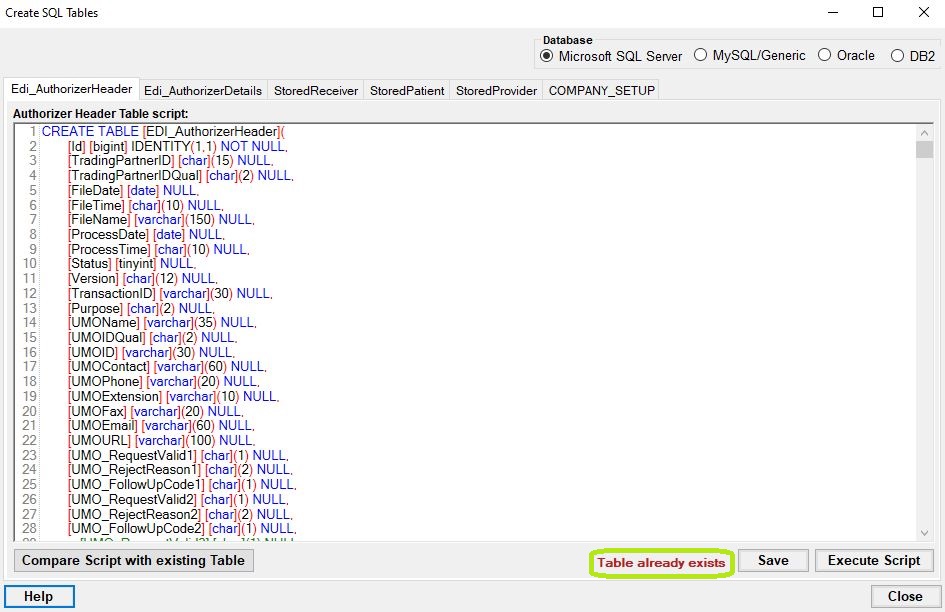Choose MySQL/Generic database type
This screenshot has height=612, width=945.
pos(749,55)
